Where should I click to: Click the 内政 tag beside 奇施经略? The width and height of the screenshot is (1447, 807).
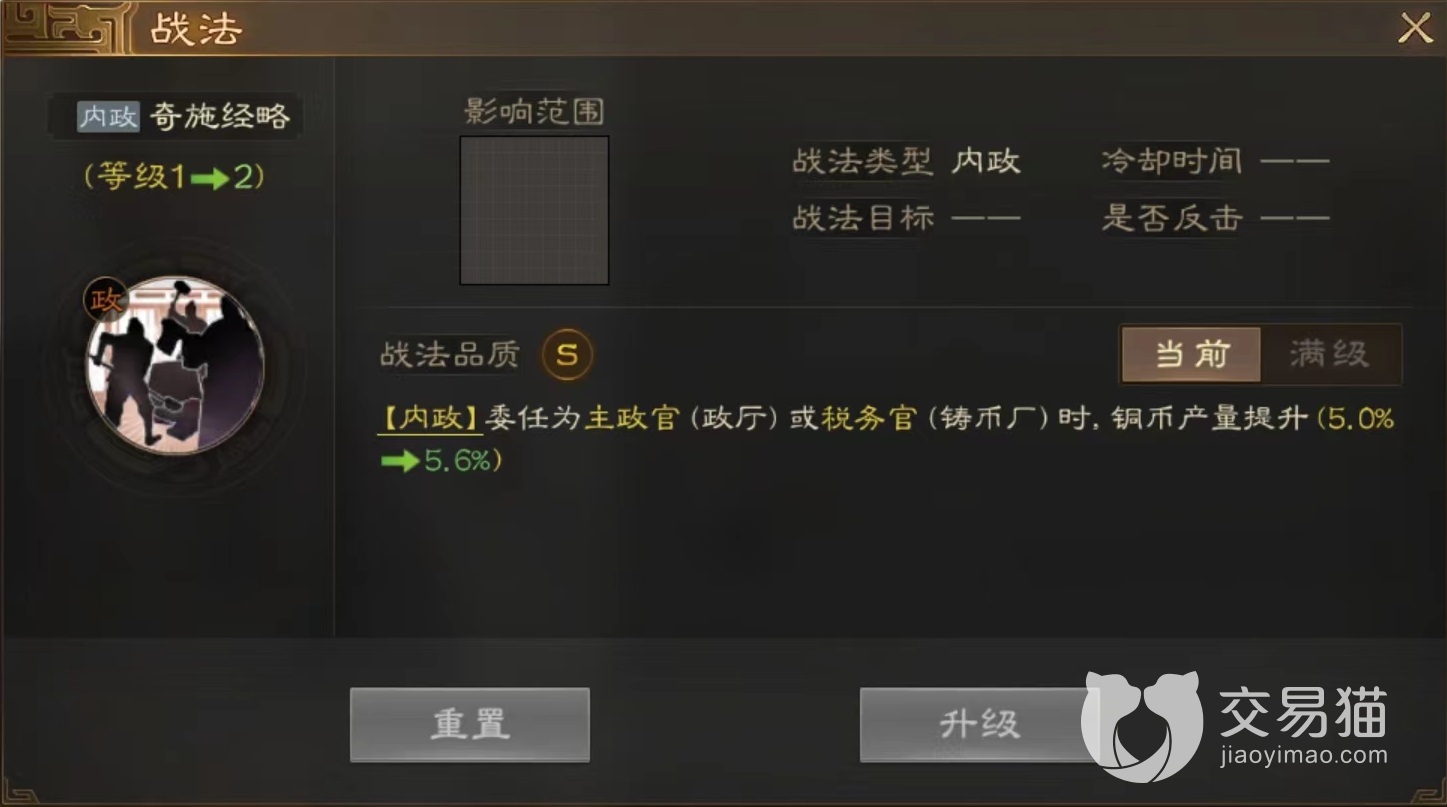(x=109, y=116)
